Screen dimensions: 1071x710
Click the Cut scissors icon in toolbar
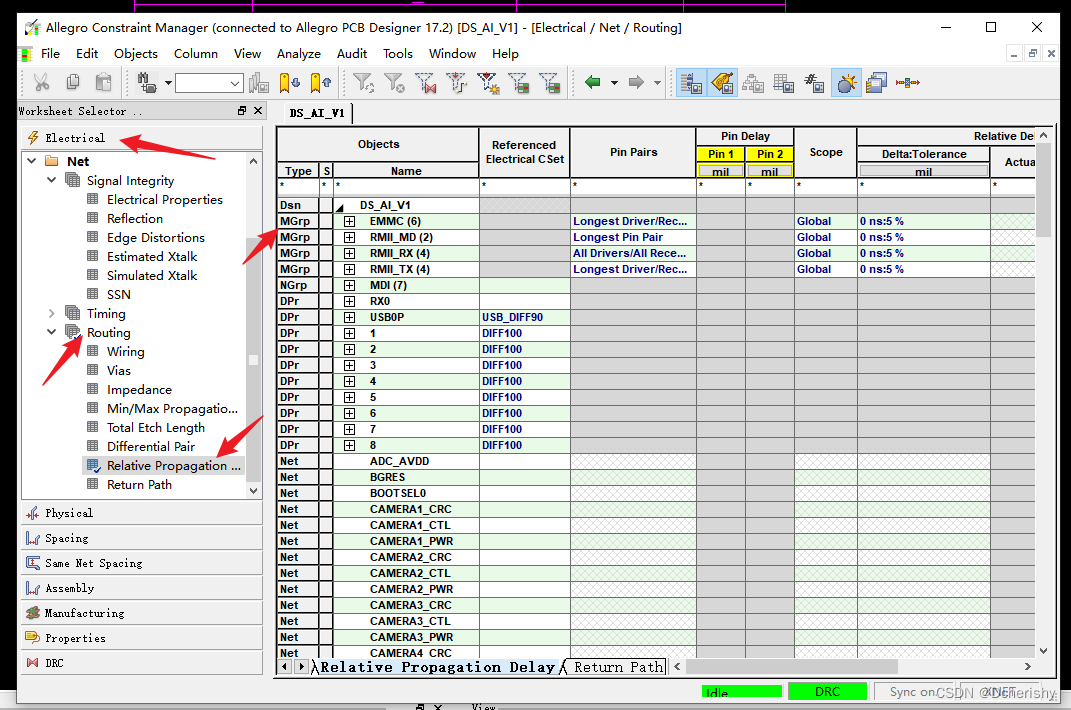click(x=42, y=83)
